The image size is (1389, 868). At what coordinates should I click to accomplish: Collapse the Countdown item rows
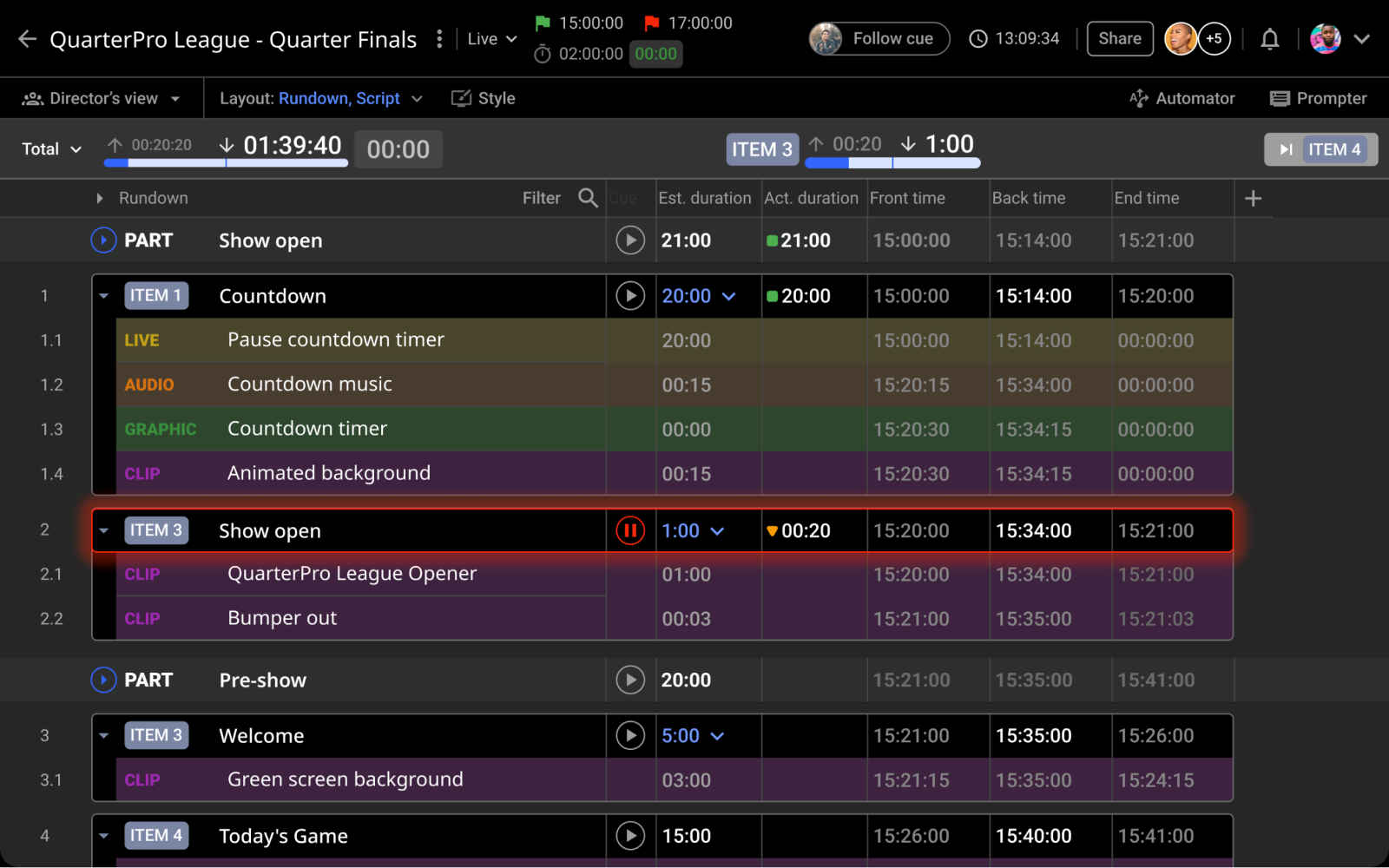pyautogui.click(x=104, y=296)
